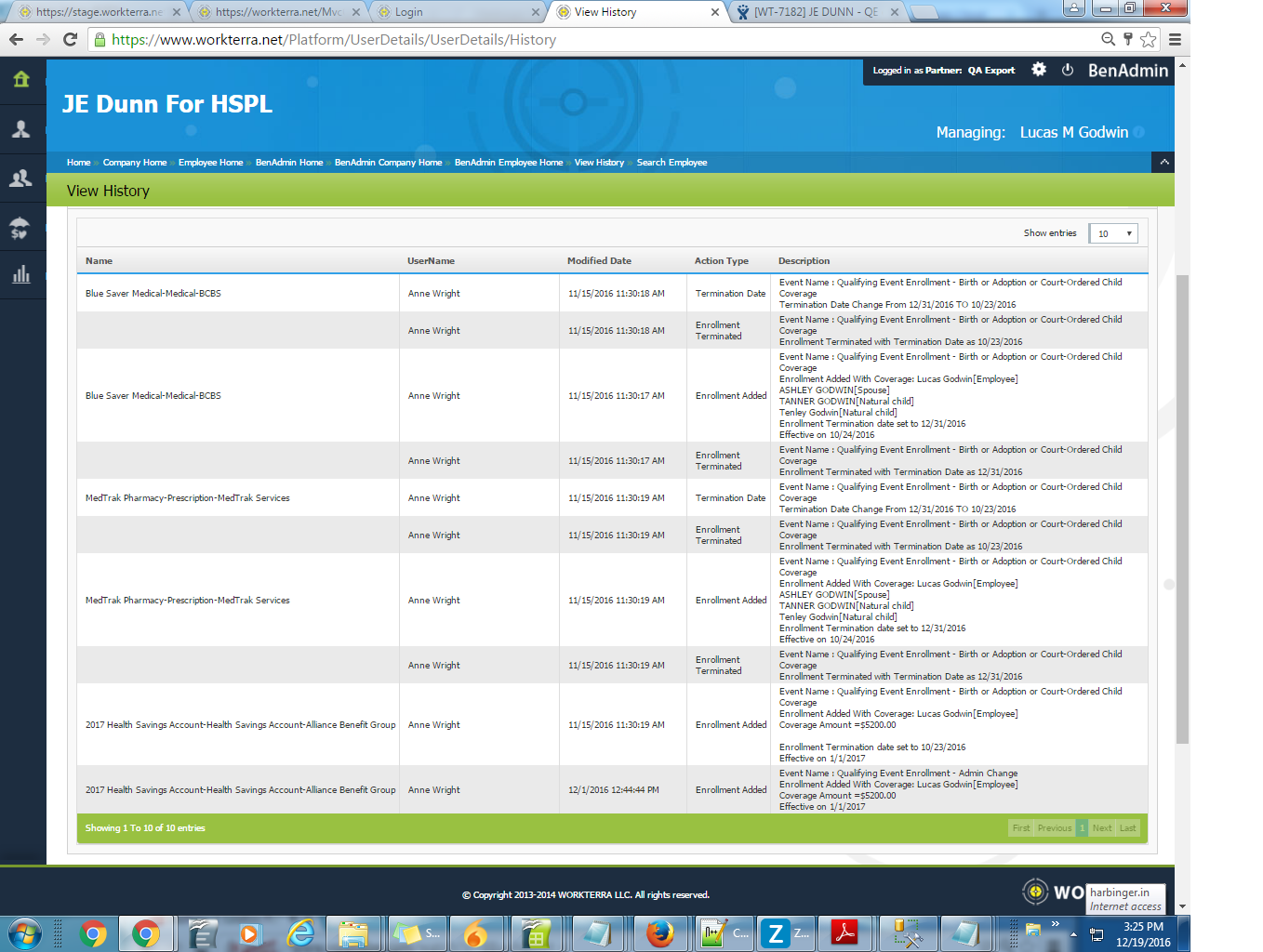Click the power logout icon
Image resolution: width=1263 pixels, height=952 pixels.
point(1068,70)
